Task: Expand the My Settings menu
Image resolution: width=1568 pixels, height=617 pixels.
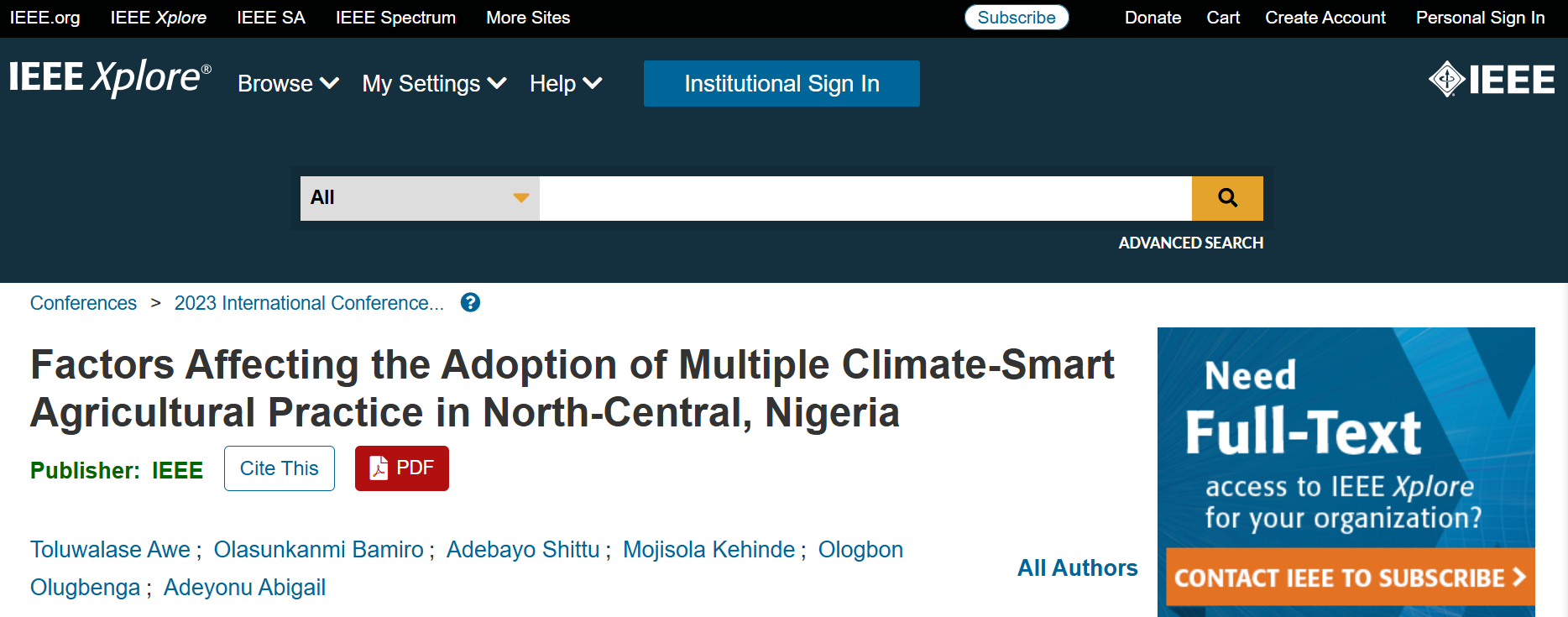Action: pyautogui.click(x=434, y=84)
